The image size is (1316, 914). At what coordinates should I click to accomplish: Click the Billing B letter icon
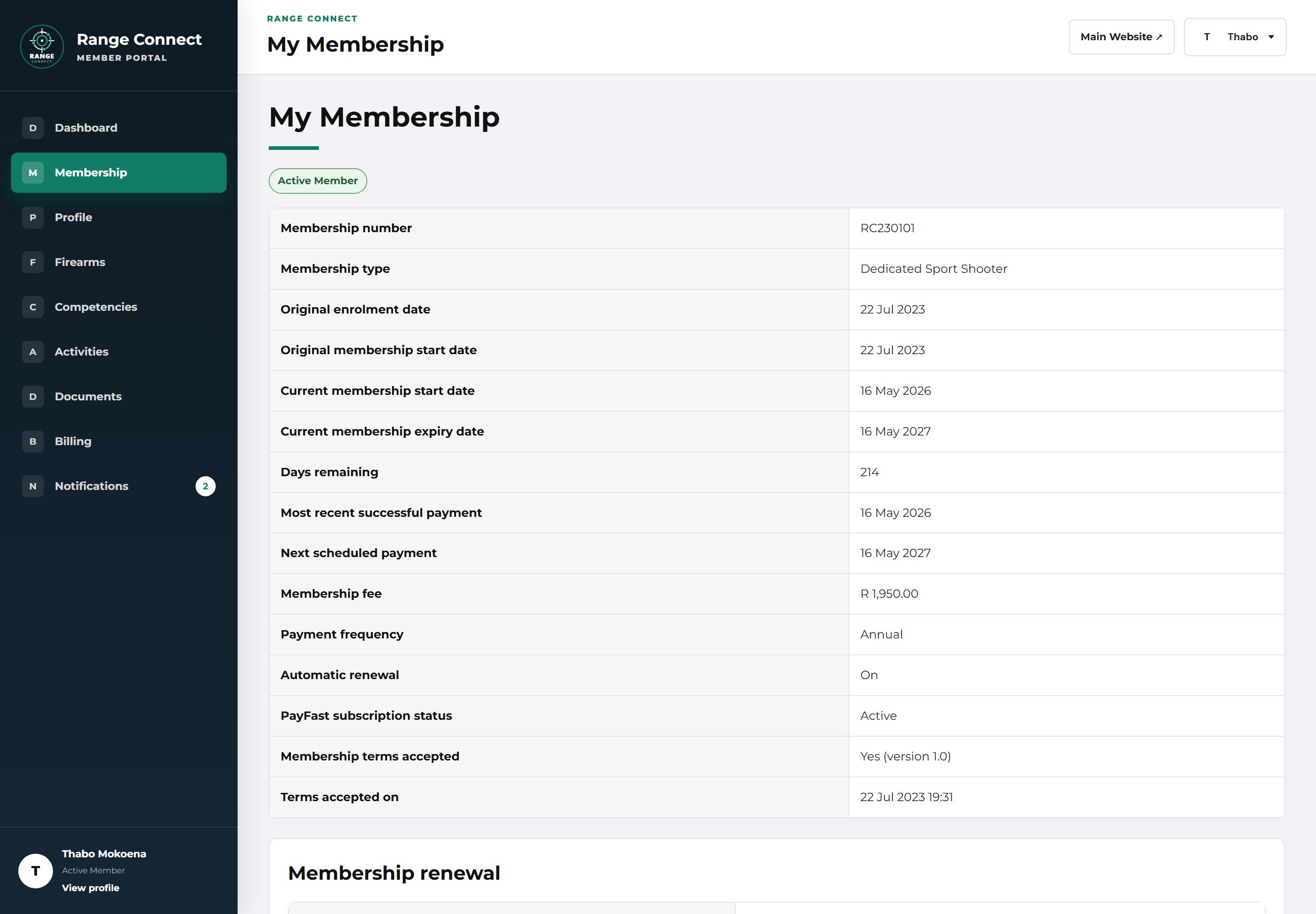[x=32, y=441]
